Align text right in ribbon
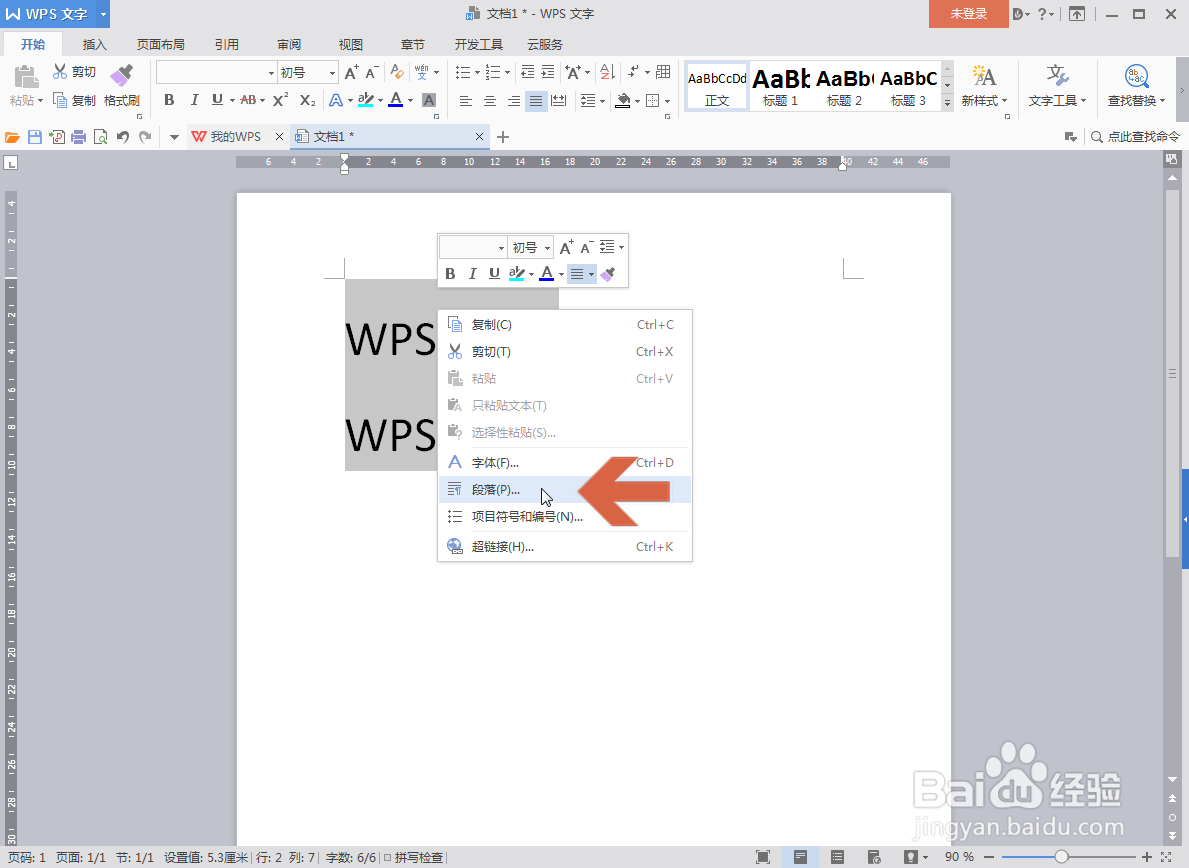 point(513,101)
